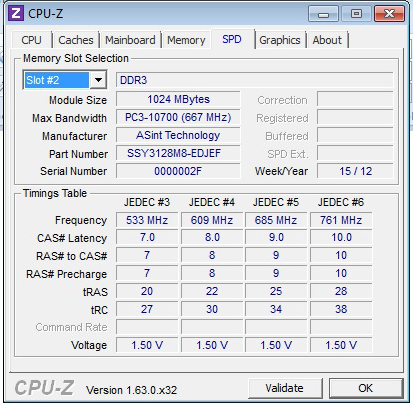The image size is (413, 405).
Task: Click the empty Correction field
Action: [355, 99]
